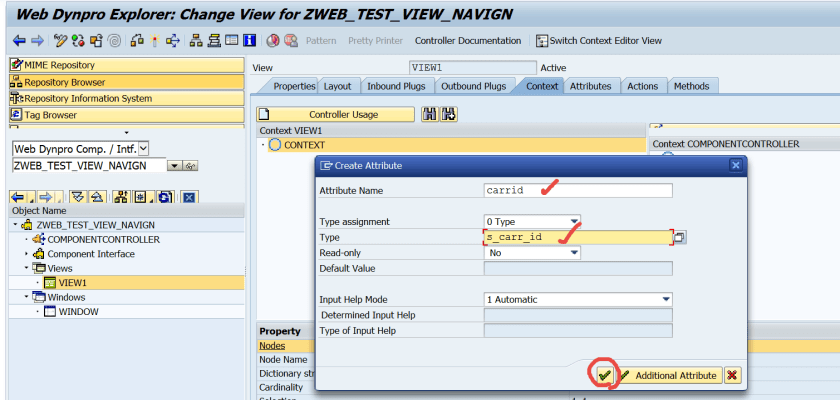Go back with the toolbar blue left arrow
This screenshot has height=400, width=840.
coord(19,41)
